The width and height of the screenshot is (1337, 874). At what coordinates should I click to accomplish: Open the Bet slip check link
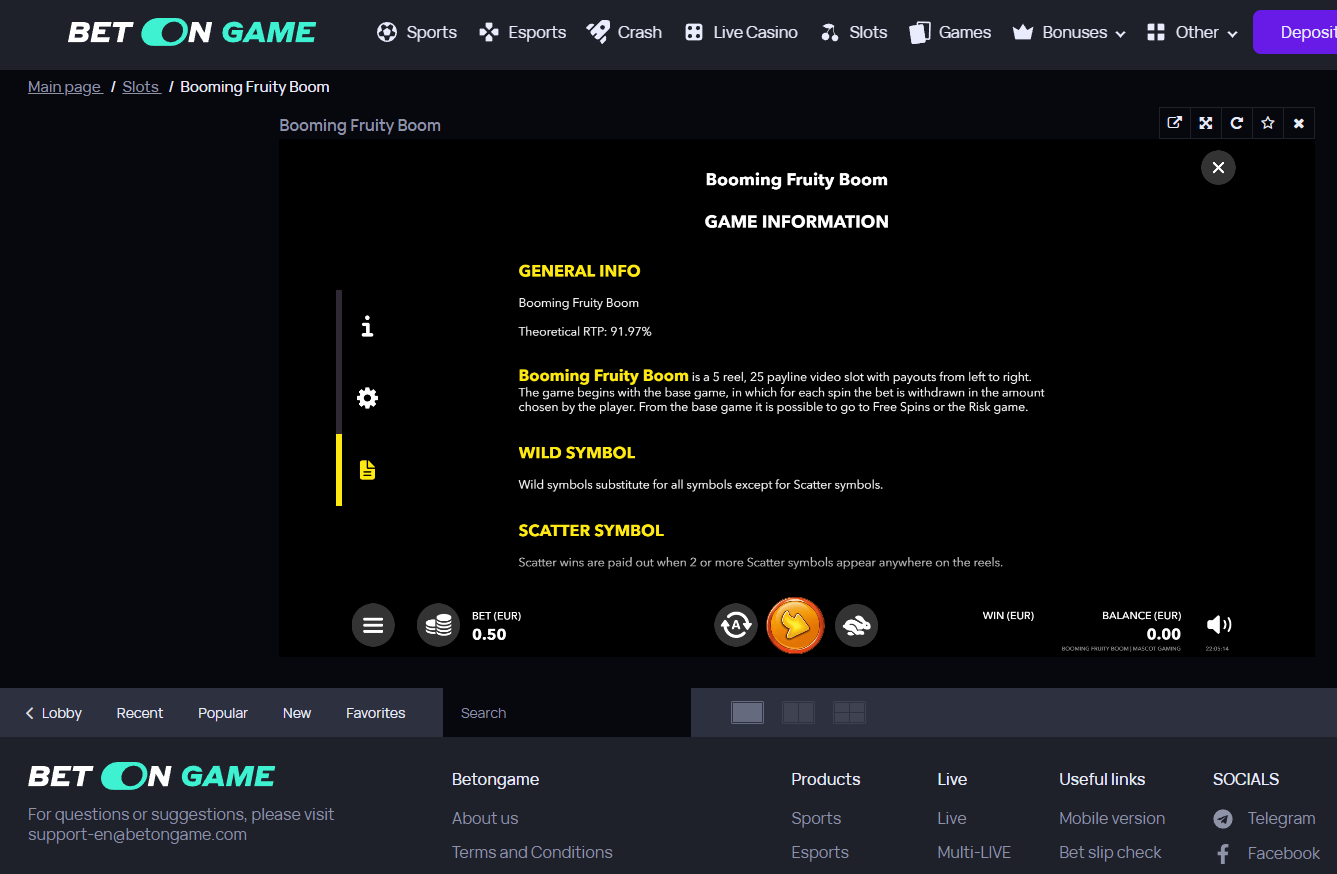tap(1110, 852)
